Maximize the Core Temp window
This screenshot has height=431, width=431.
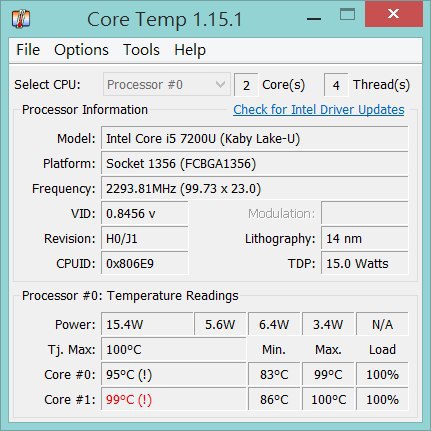[347, 15]
